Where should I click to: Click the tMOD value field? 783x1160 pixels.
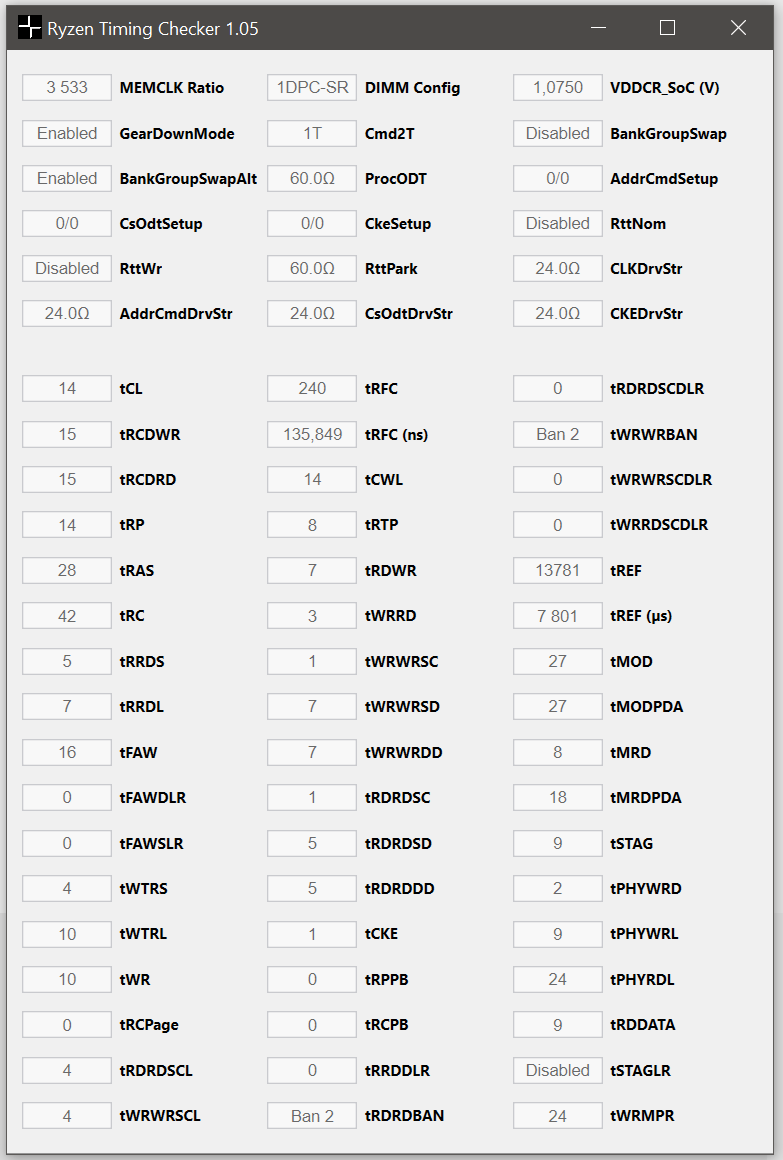[558, 661]
